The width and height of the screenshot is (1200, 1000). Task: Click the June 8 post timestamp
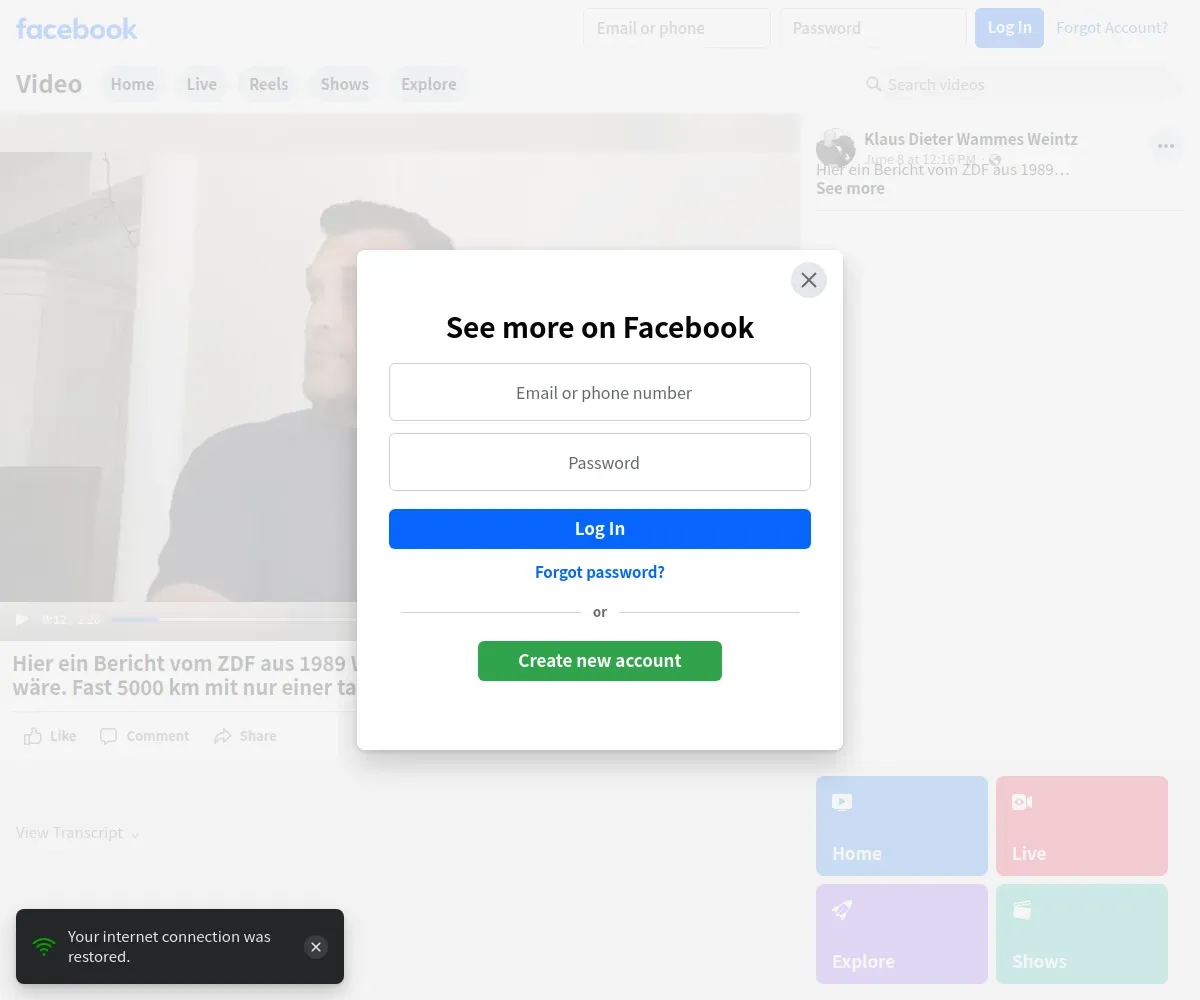pos(920,160)
